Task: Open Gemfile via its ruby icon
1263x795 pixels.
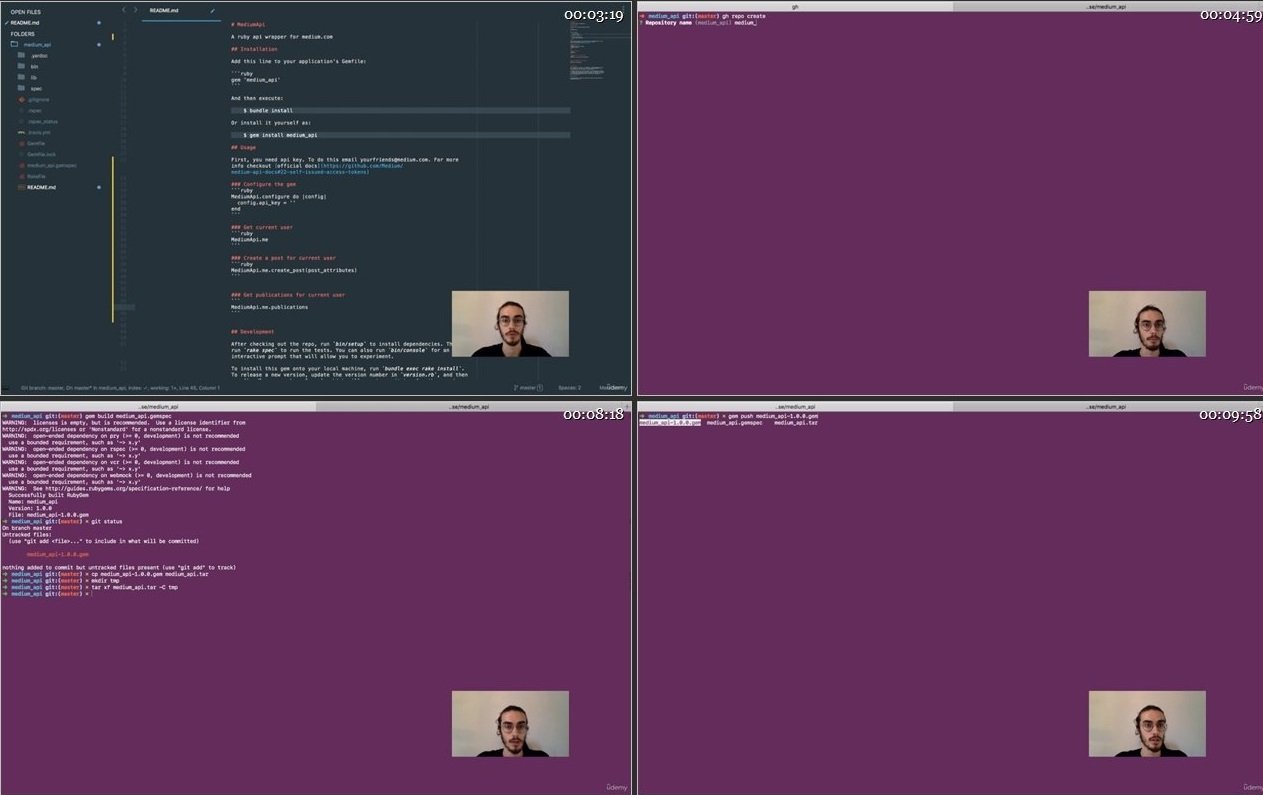Action: pyautogui.click(x=21, y=143)
